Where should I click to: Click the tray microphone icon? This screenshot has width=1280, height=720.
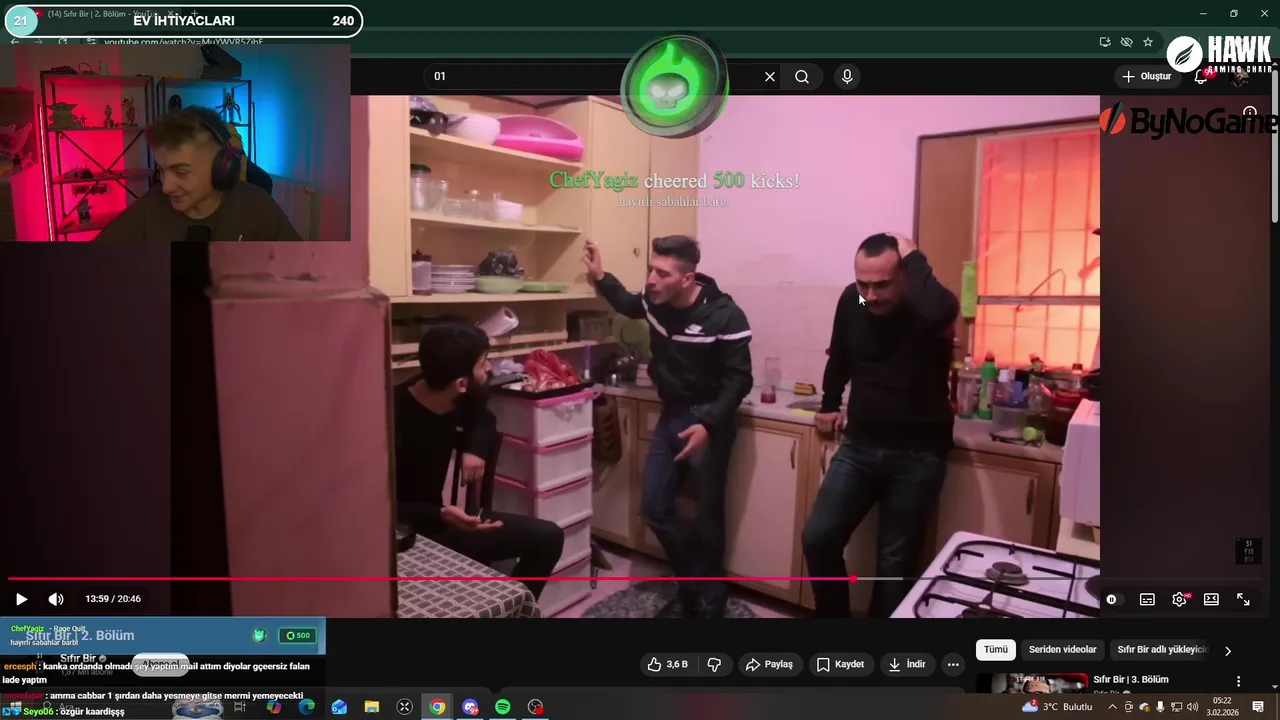coord(1160,707)
